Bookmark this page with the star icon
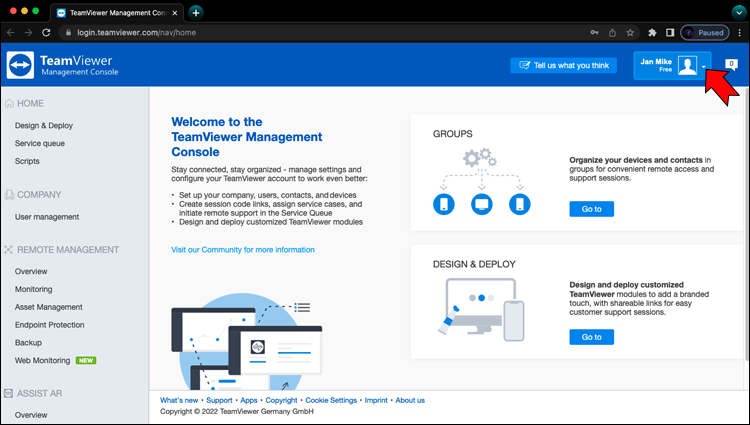Screen dimensions: 750x425 (630, 33)
